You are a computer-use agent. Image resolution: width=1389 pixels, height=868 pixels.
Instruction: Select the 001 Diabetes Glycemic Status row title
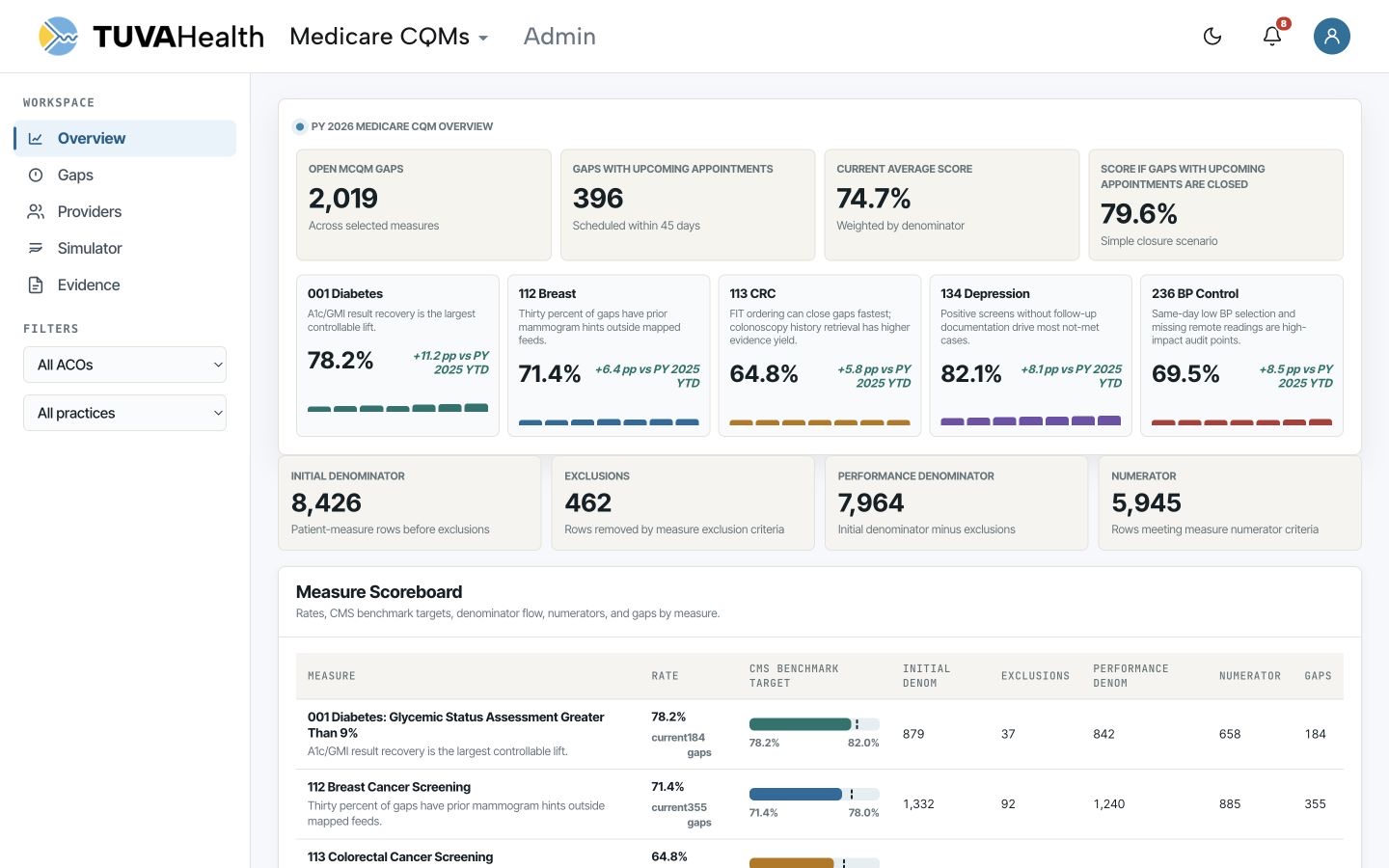point(456,725)
